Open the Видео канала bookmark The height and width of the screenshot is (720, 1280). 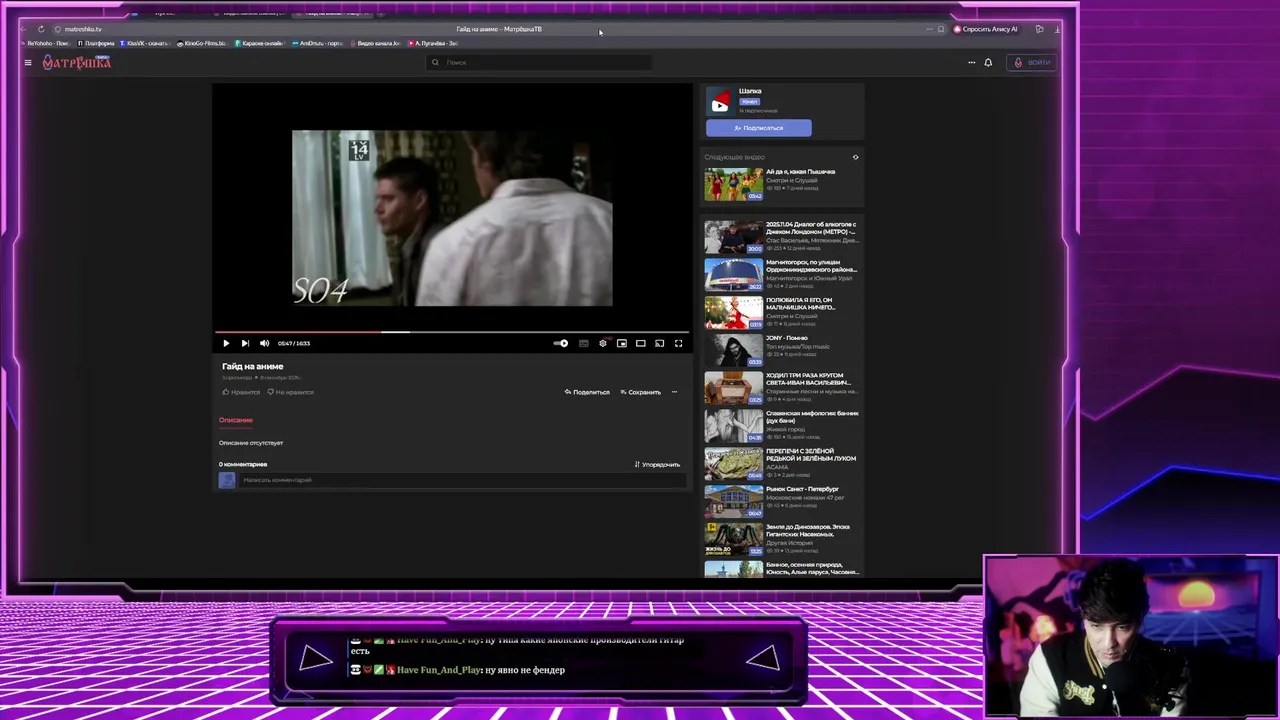tap(375, 43)
